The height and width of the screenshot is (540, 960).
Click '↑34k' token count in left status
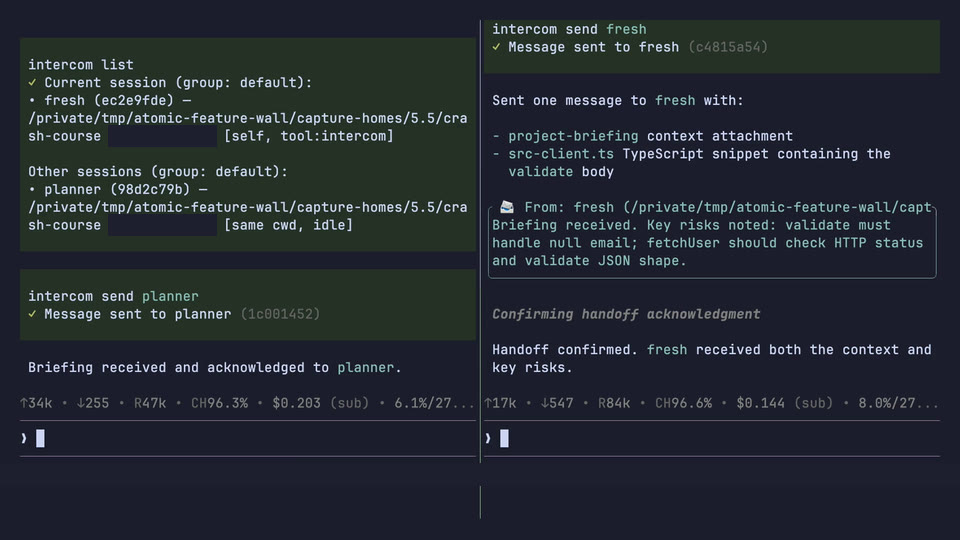coord(36,403)
